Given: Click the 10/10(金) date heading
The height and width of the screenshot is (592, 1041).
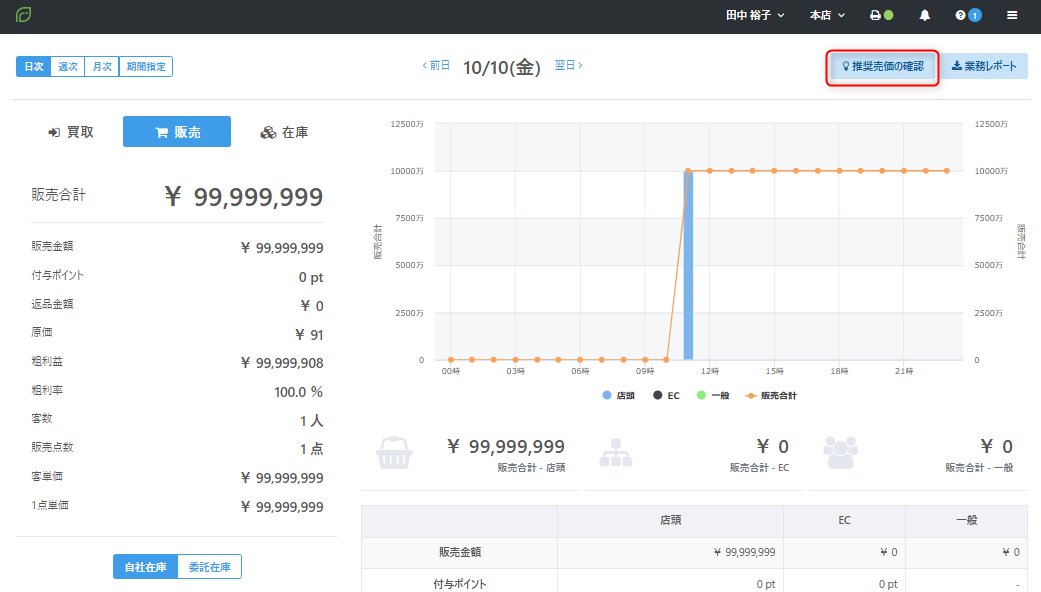Looking at the screenshot, I should [502, 67].
